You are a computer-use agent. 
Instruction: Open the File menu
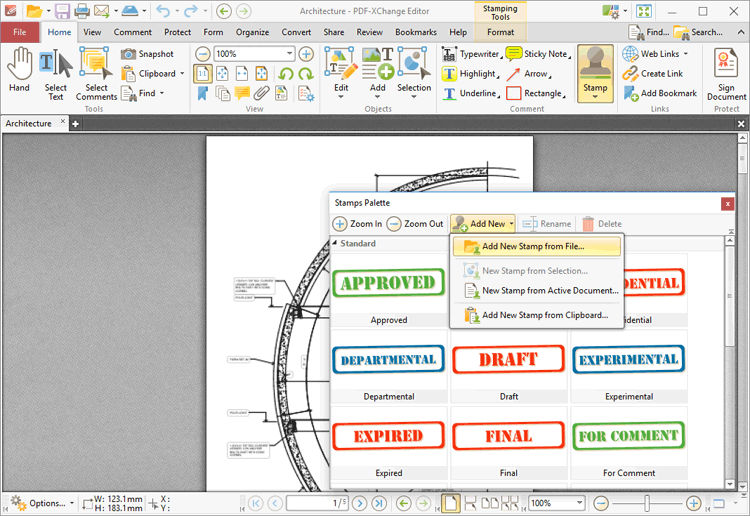click(20, 32)
